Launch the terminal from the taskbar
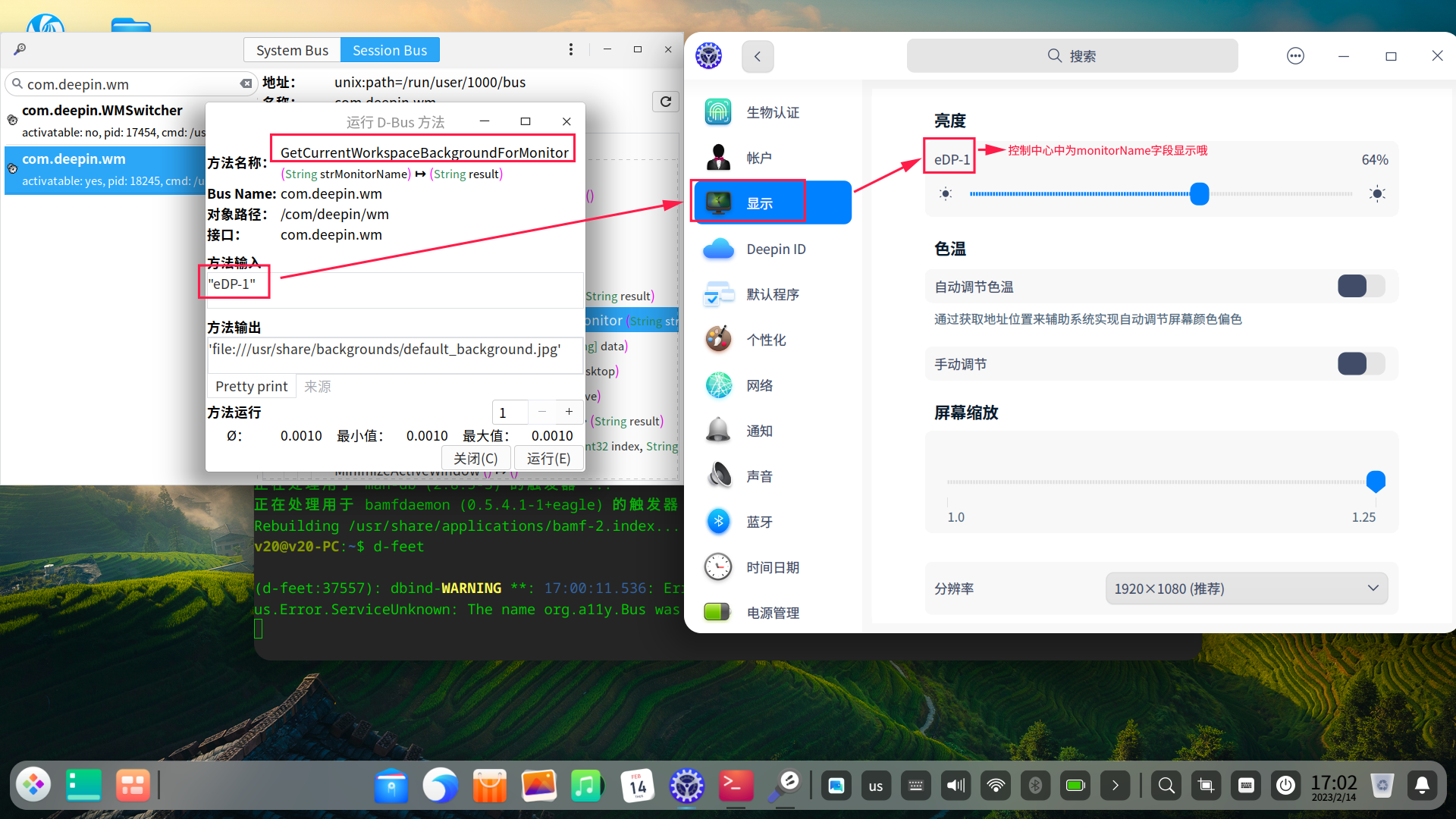Viewport: 1456px width, 819px height. (x=735, y=785)
